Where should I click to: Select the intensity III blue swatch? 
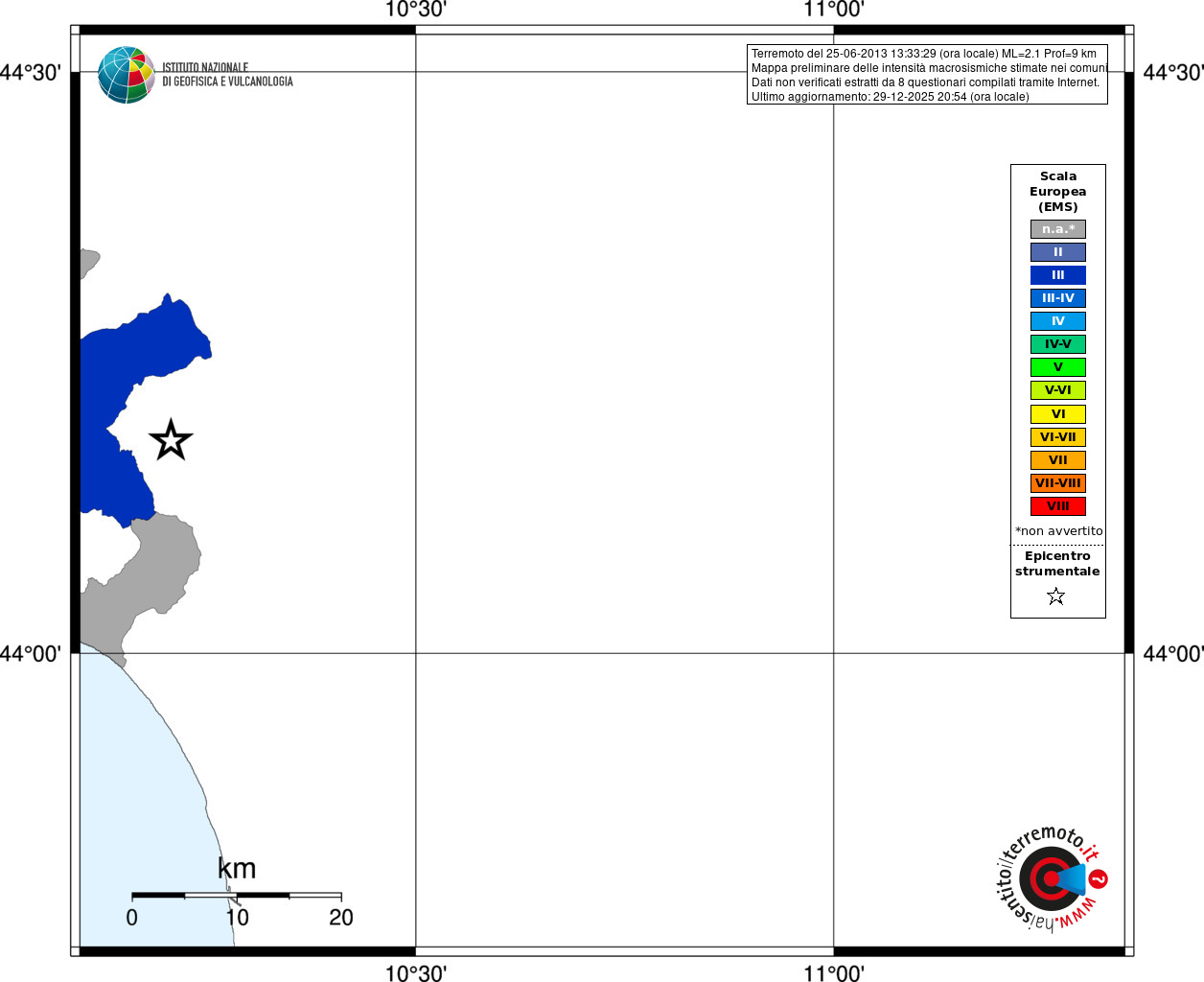click(1058, 275)
